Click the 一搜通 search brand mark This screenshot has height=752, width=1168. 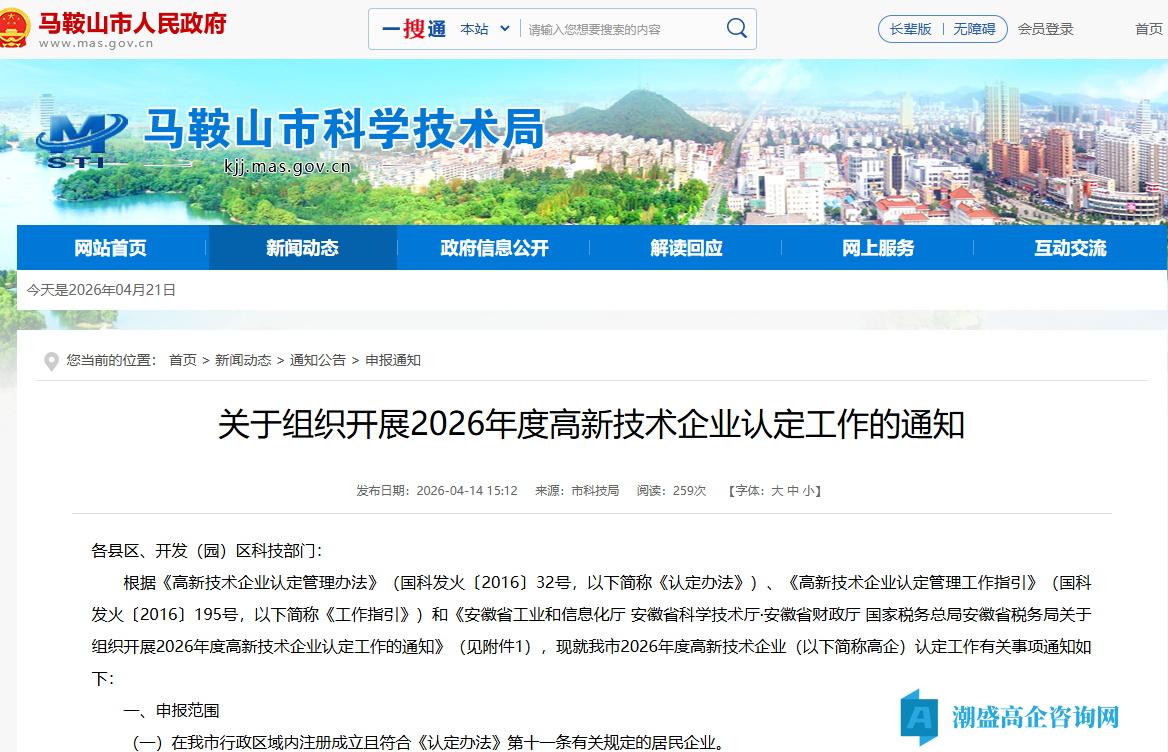414,29
